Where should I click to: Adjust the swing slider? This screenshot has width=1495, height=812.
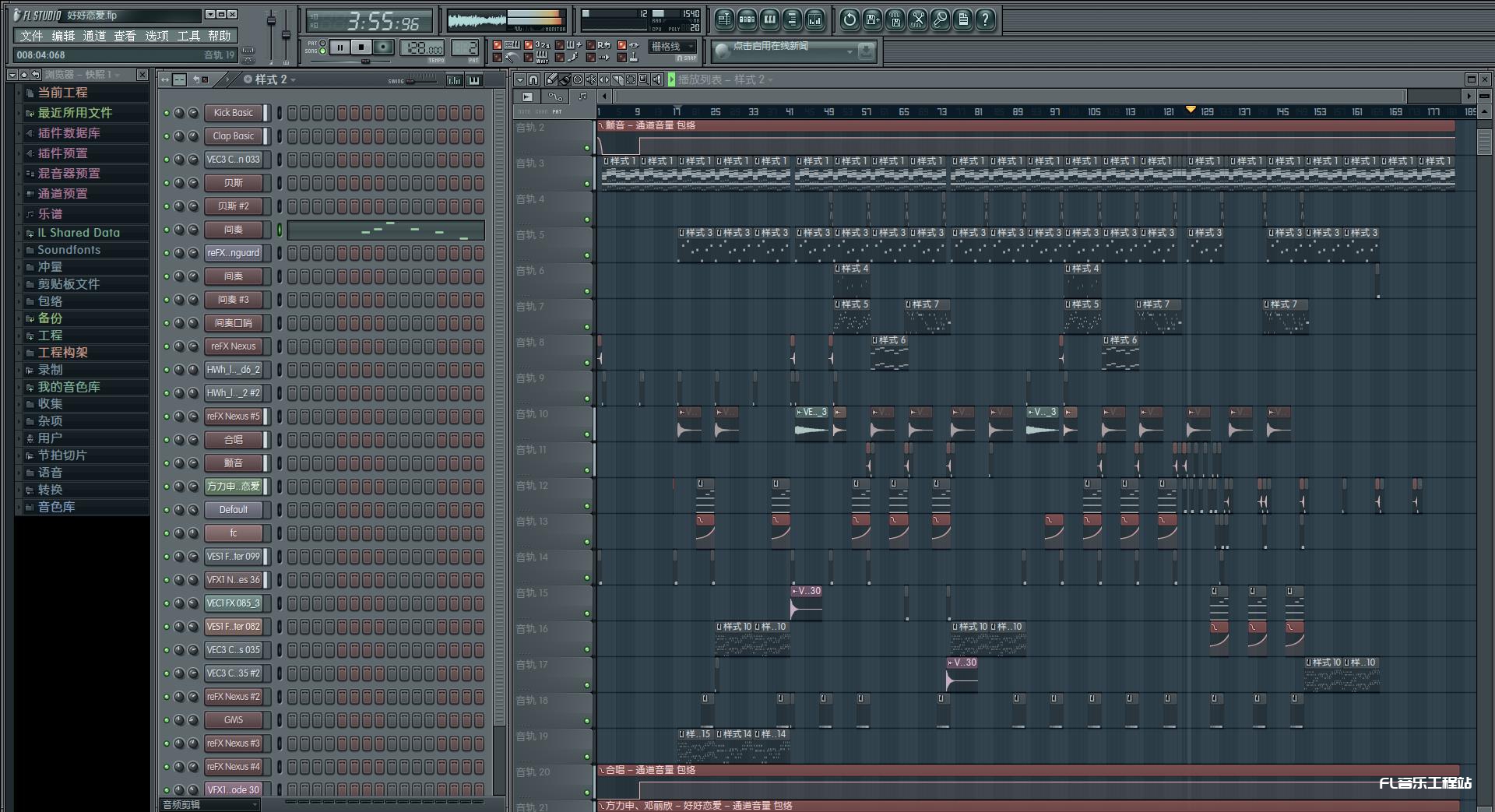(422, 81)
